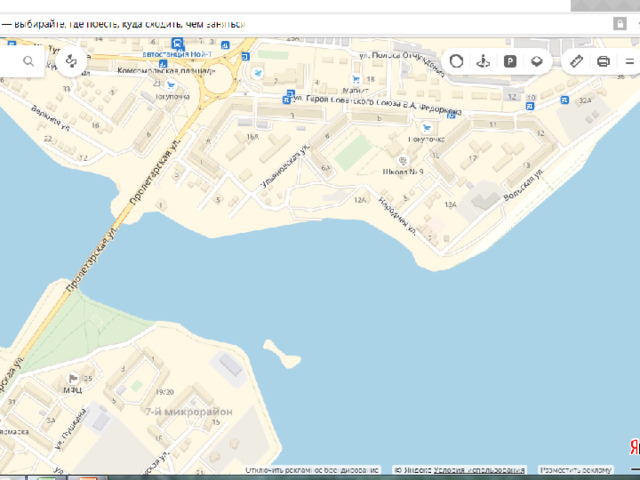640x480 pixels.
Task: Click the Разместить рекламу button
Action: [x=576, y=469]
